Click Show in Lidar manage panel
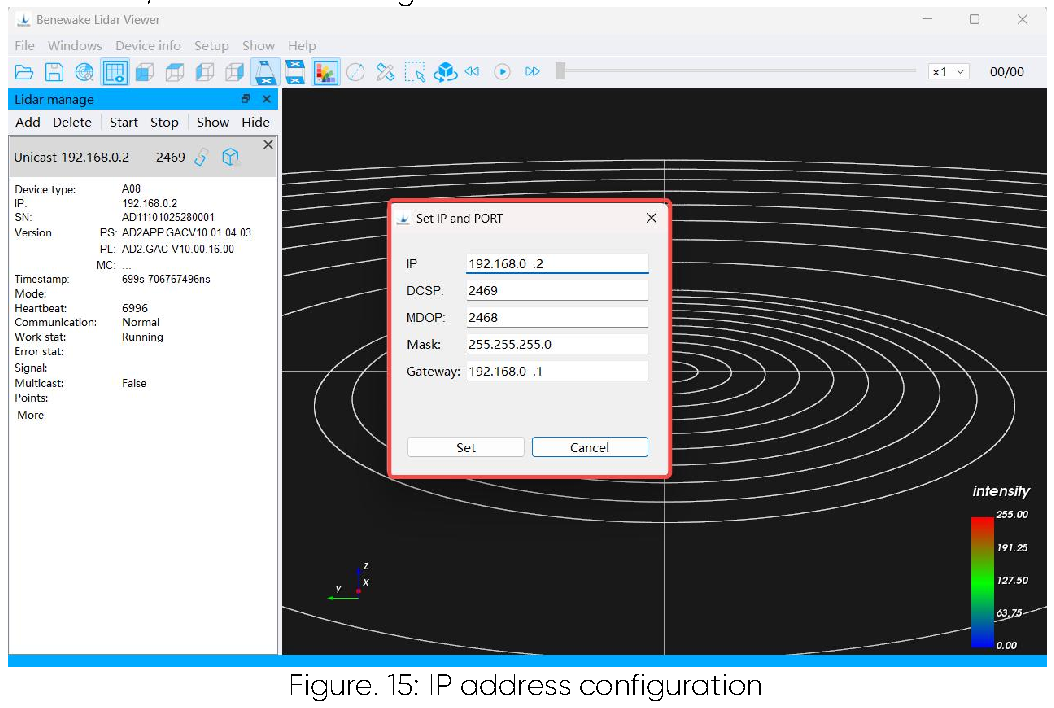 click(212, 122)
